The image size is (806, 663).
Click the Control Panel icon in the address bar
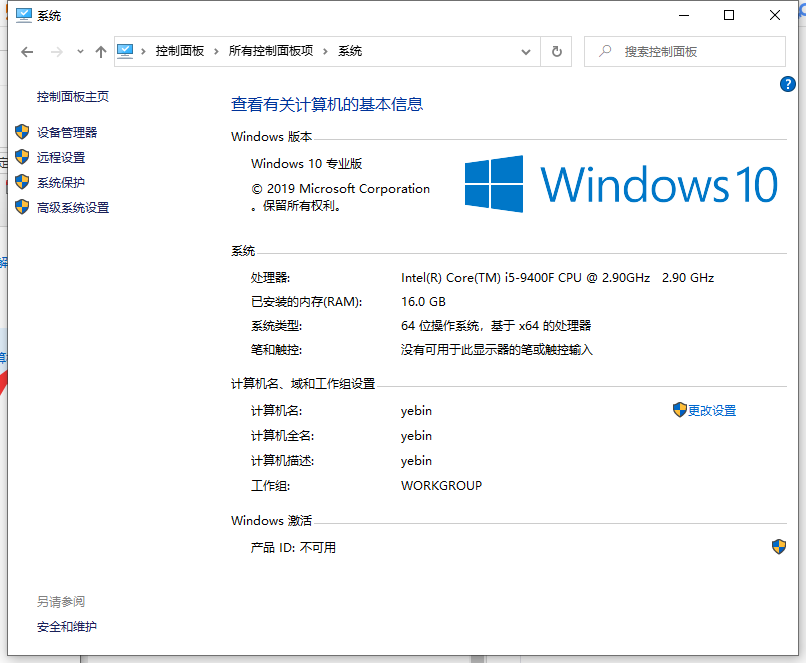124,51
